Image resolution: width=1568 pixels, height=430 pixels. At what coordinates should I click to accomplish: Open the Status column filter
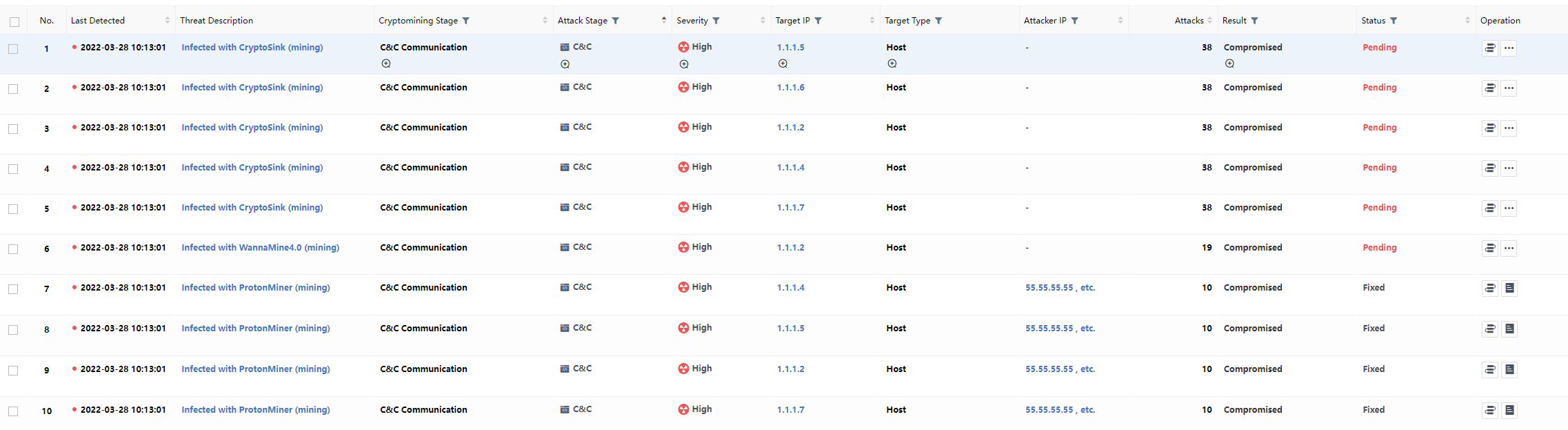pos(1394,21)
